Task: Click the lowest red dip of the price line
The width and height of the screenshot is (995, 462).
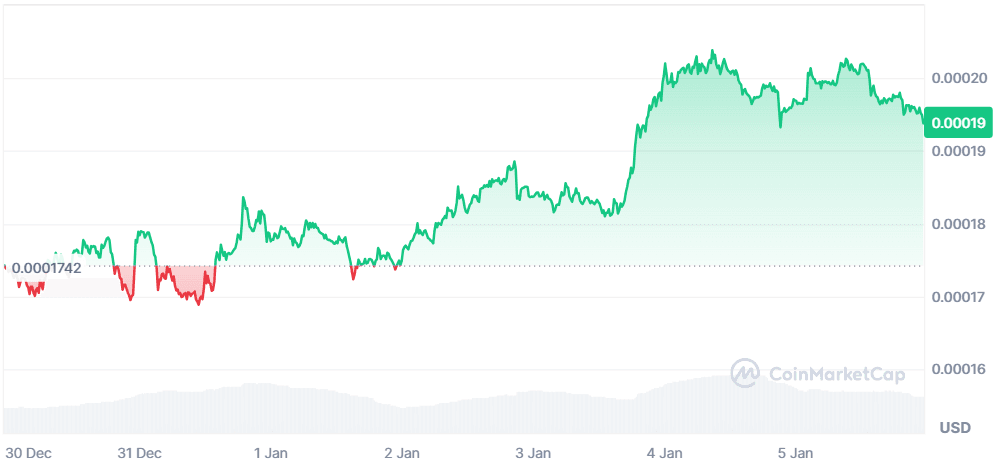Action: click(x=198, y=303)
